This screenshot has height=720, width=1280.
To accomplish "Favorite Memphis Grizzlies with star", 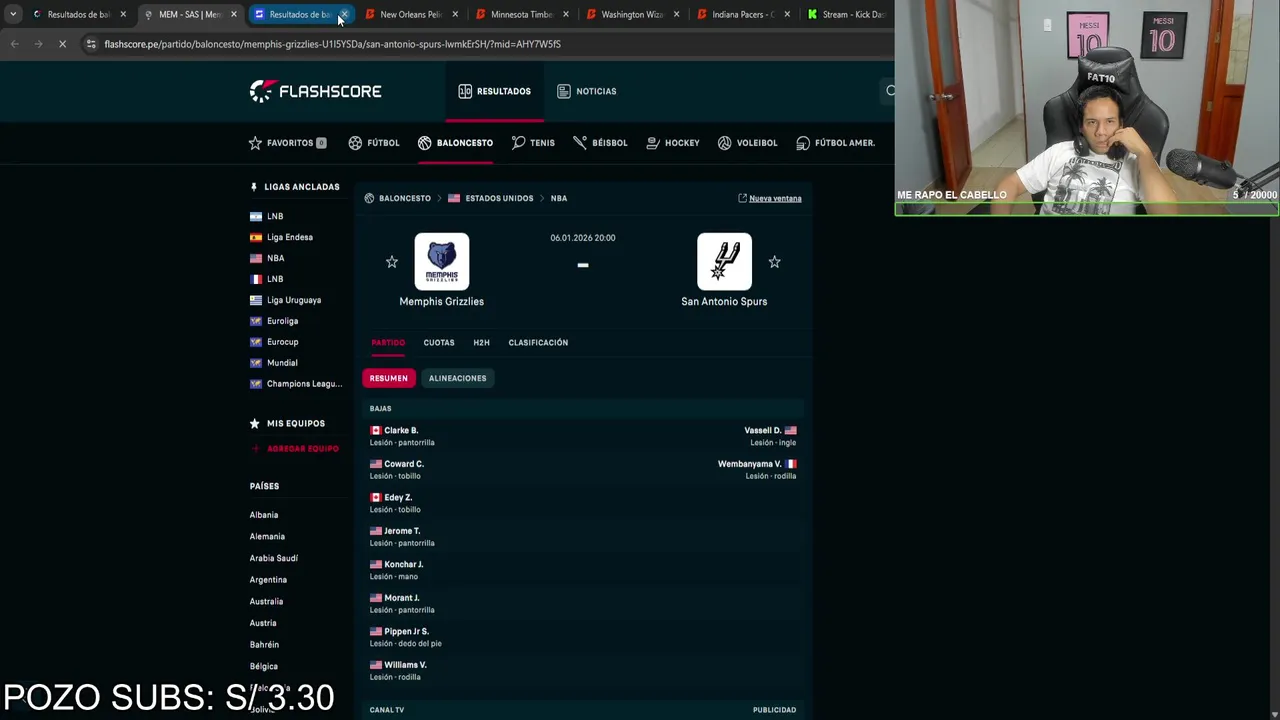I will pyautogui.click(x=392, y=262).
